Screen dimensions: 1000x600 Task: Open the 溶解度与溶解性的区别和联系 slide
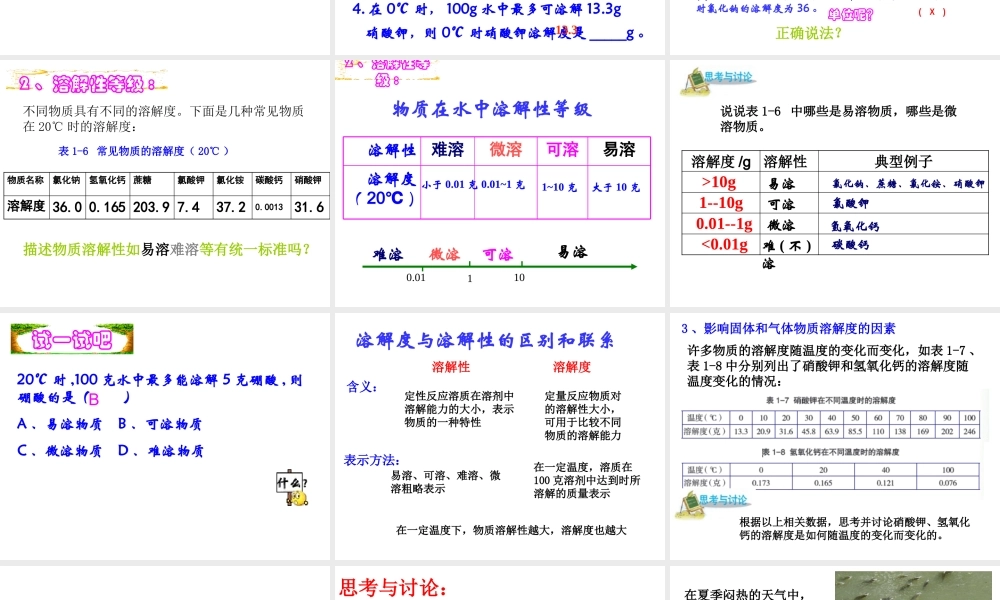[x=499, y=436]
